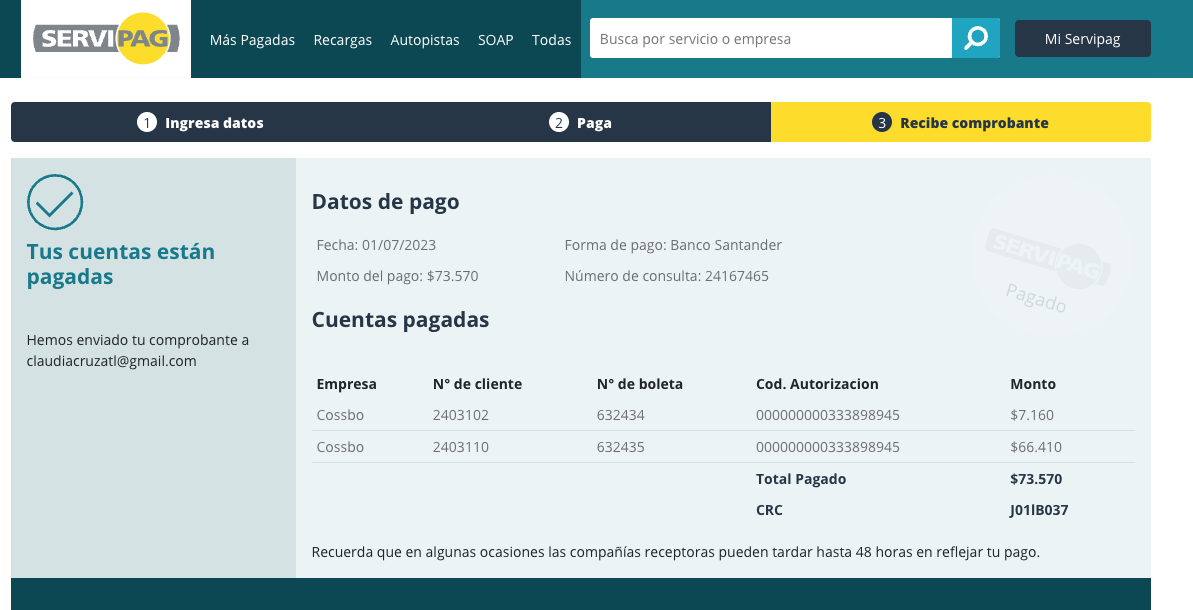Open the Ingresa datos step
1193x610 pixels.
200,122
